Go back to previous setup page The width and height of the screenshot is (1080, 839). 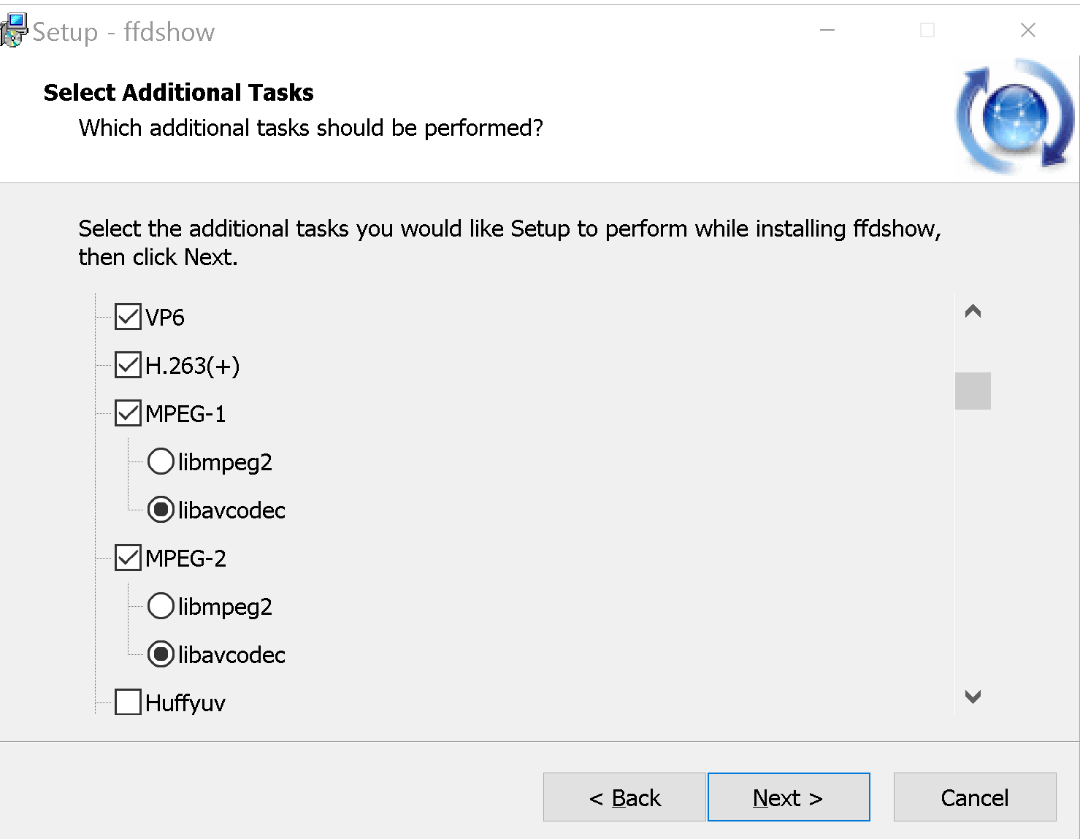pyautogui.click(x=623, y=797)
